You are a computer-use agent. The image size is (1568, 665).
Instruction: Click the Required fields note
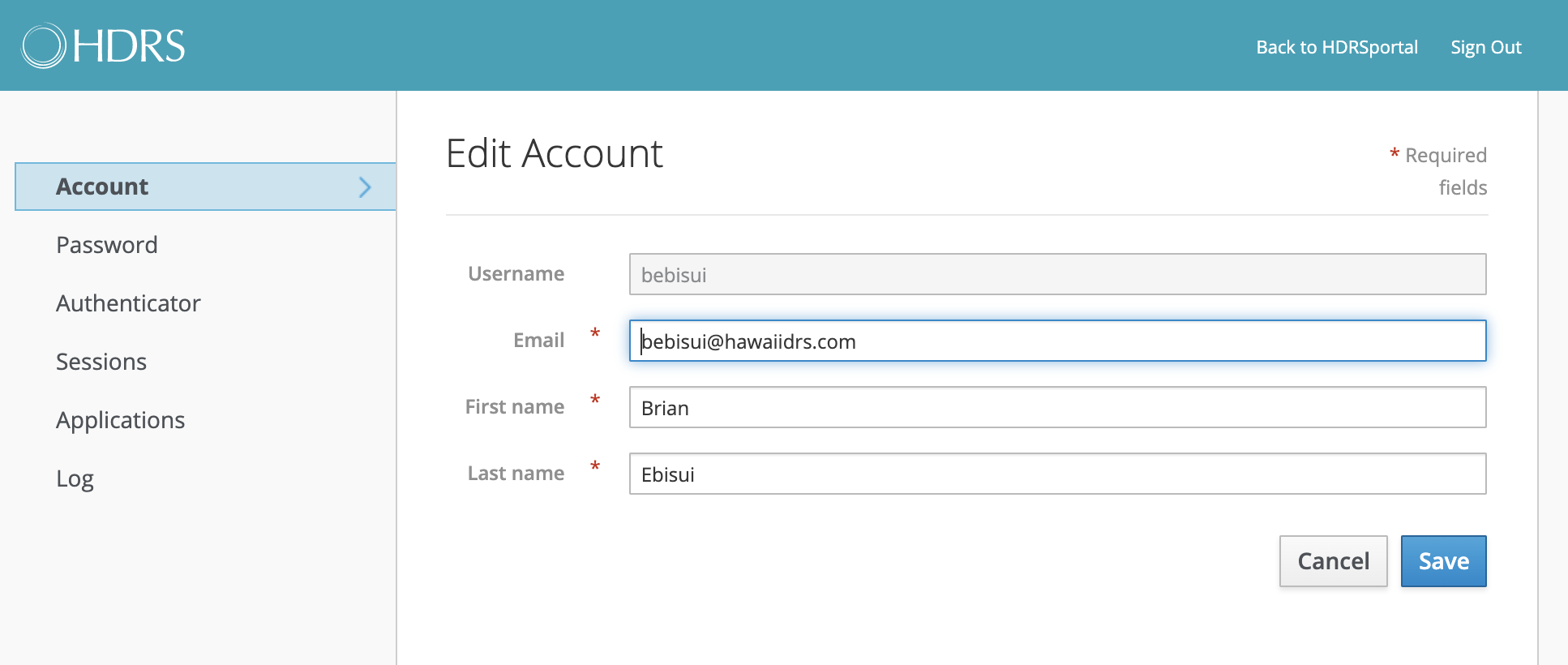[1439, 171]
